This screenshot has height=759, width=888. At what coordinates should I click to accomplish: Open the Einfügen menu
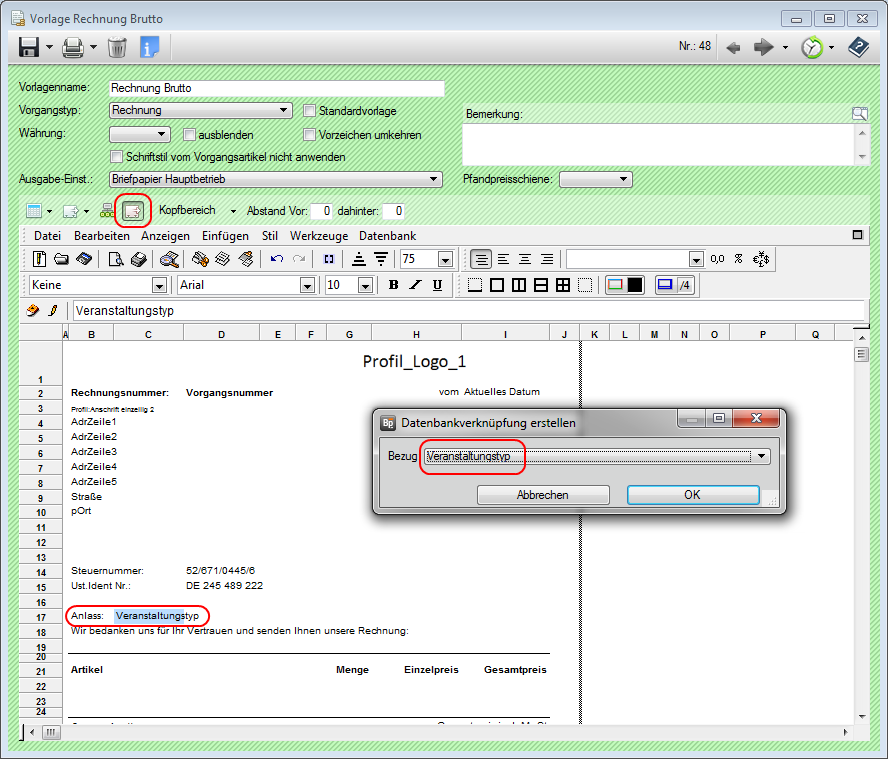[225, 236]
